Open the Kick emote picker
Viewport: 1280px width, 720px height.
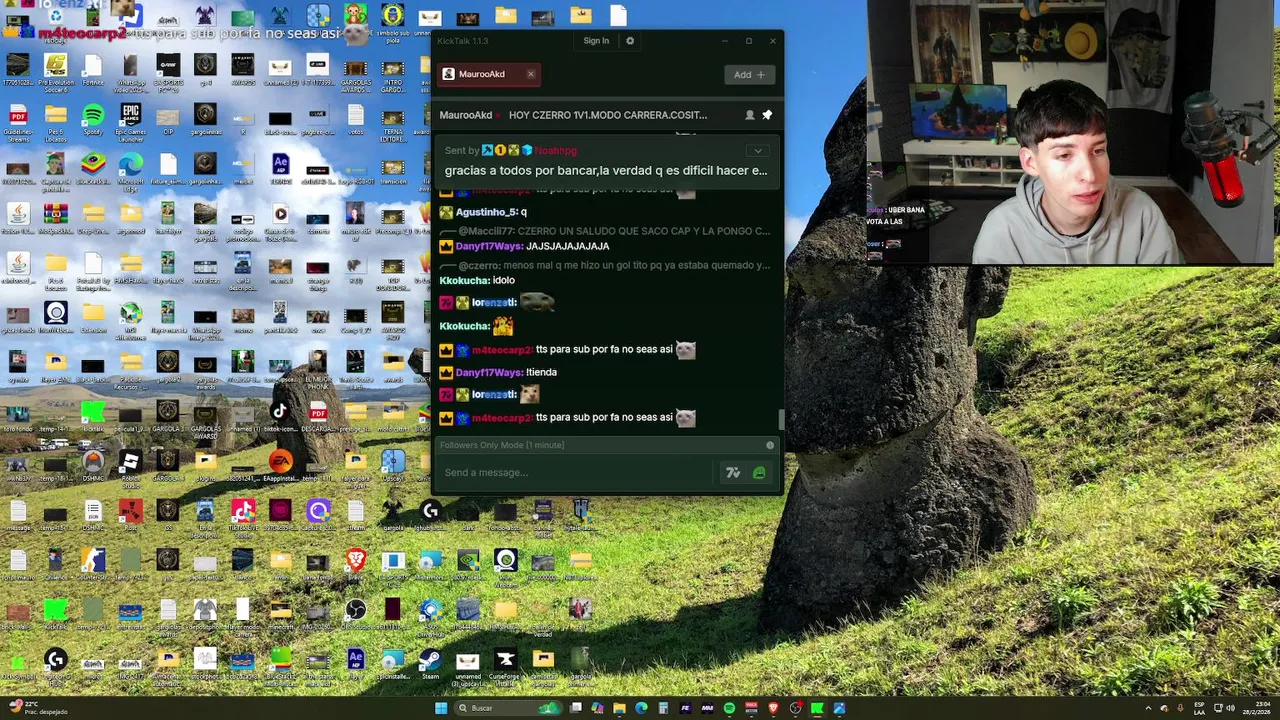click(x=759, y=473)
